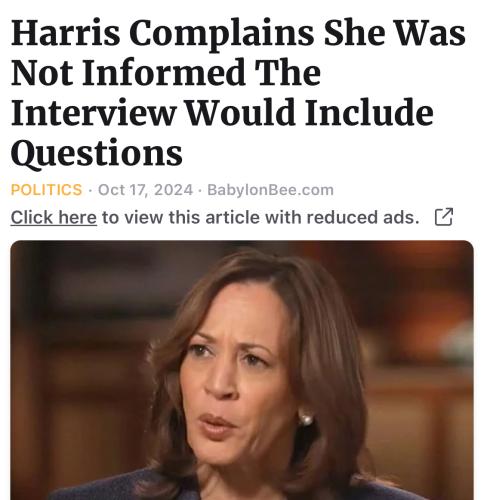Click the word "Harris" in the headline
The image size is (484, 500).
pos(65,33)
